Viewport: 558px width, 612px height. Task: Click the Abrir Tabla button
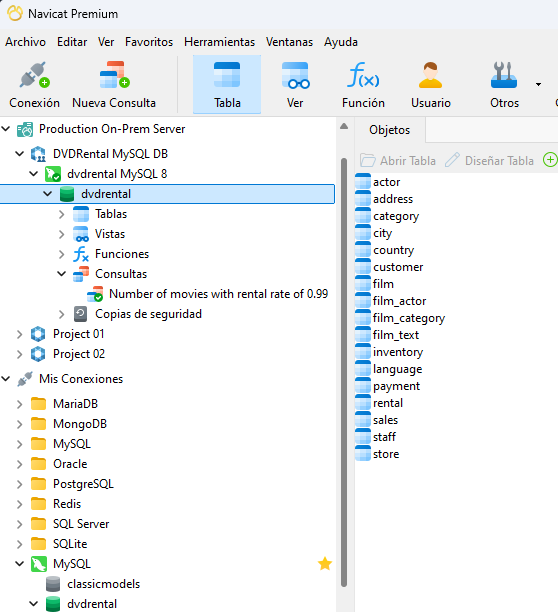tap(398, 160)
